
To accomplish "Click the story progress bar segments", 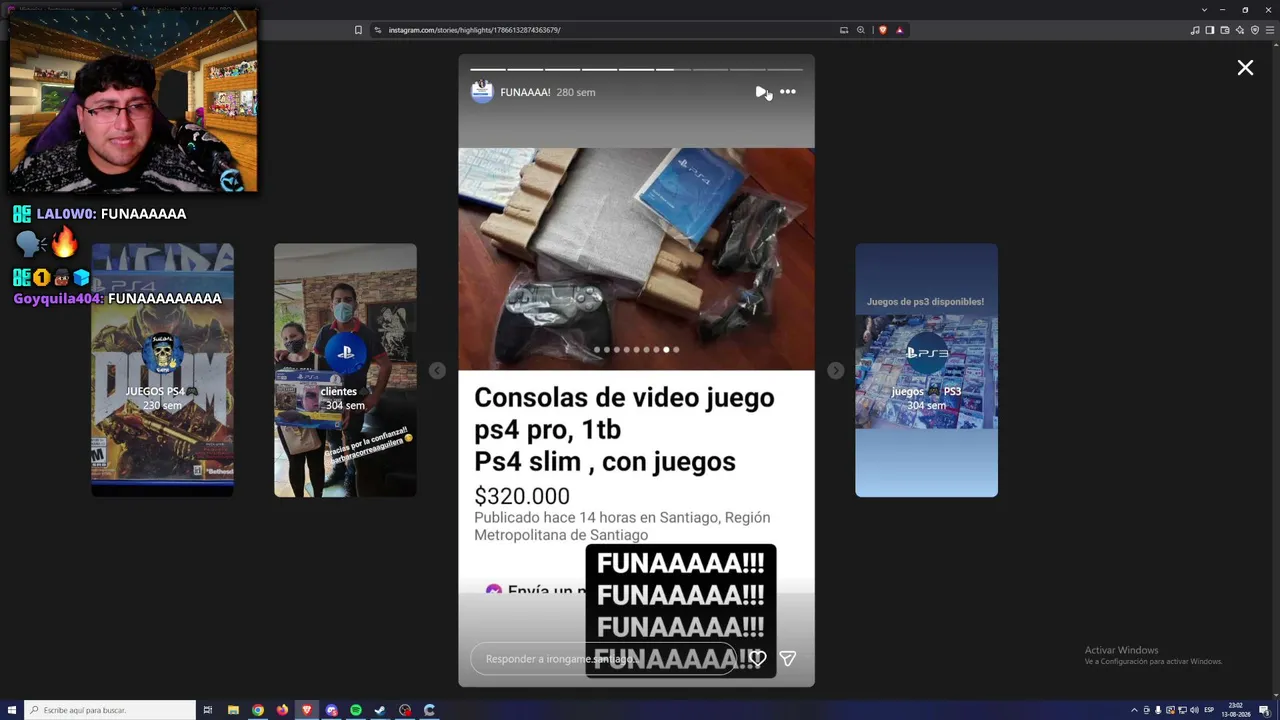I will point(636,69).
